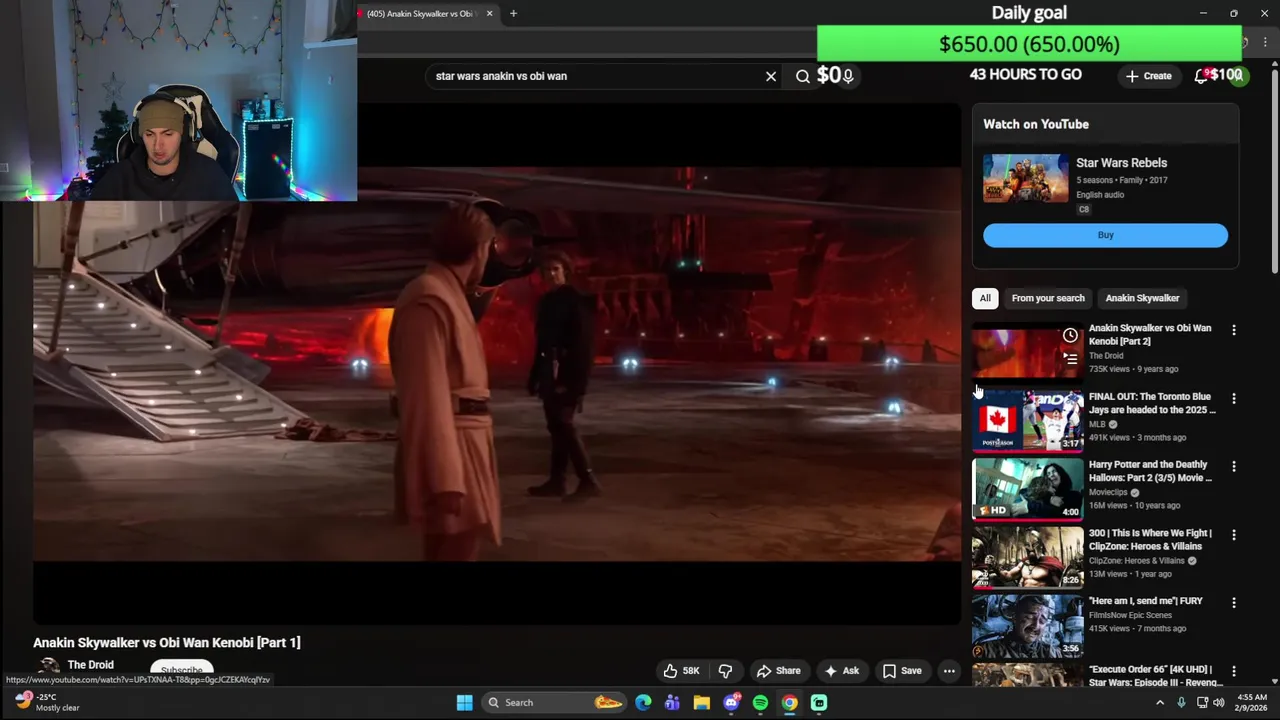Viewport: 1280px width, 720px height.
Task: Select the Anakin Skywalker filter chip
Action: (x=1142, y=298)
